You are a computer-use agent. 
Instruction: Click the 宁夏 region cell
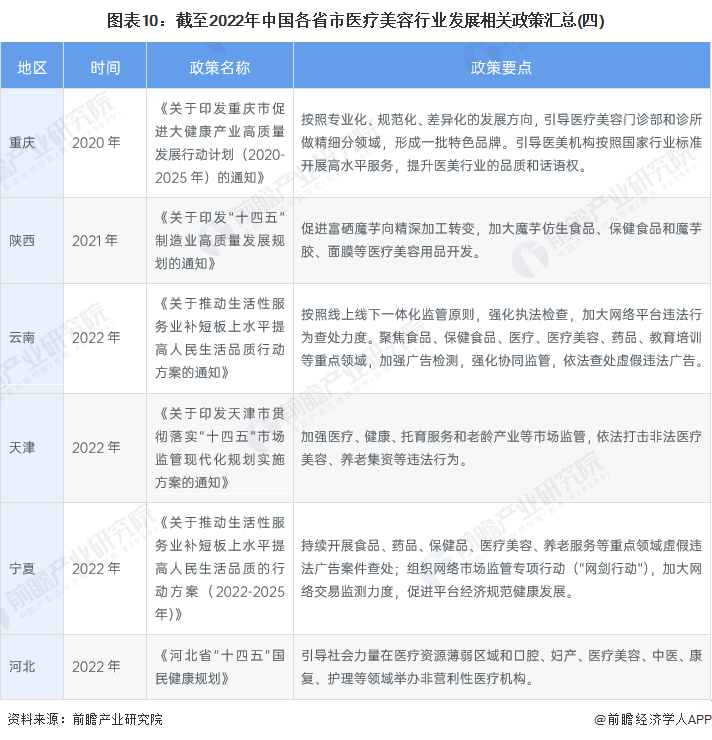[21, 567]
